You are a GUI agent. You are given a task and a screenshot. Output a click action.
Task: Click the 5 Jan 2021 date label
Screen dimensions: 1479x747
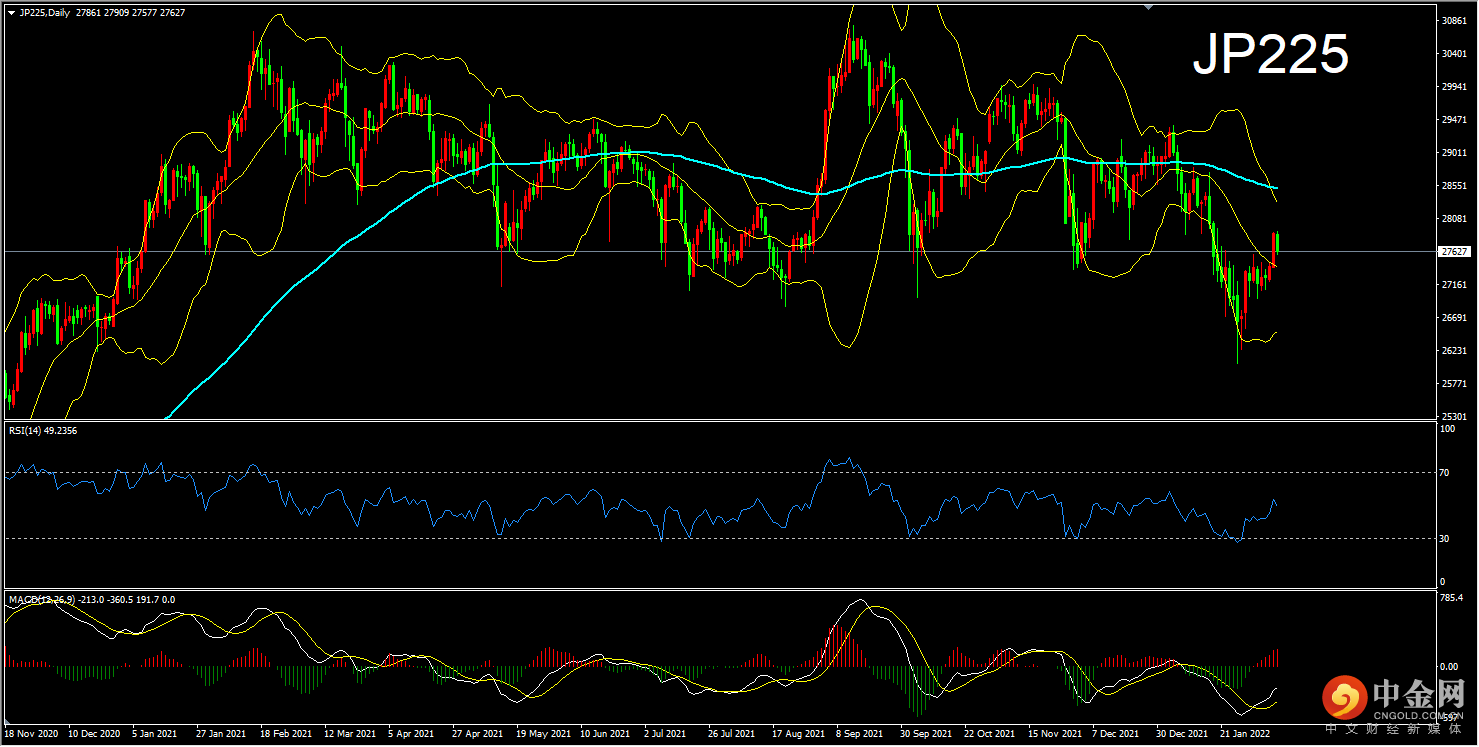point(156,733)
